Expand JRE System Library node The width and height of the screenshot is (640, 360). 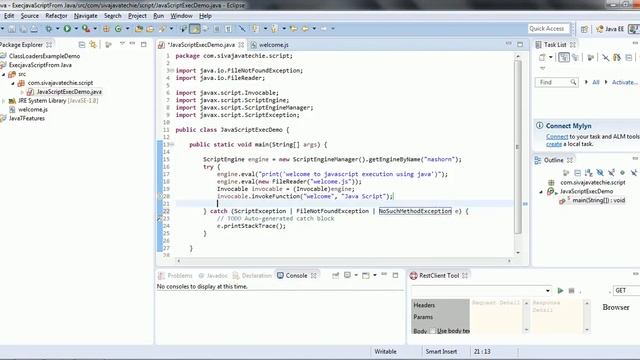click(x=4, y=101)
